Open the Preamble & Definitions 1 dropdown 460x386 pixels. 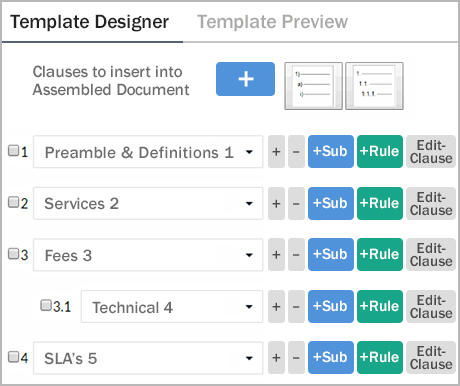(x=148, y=152)
